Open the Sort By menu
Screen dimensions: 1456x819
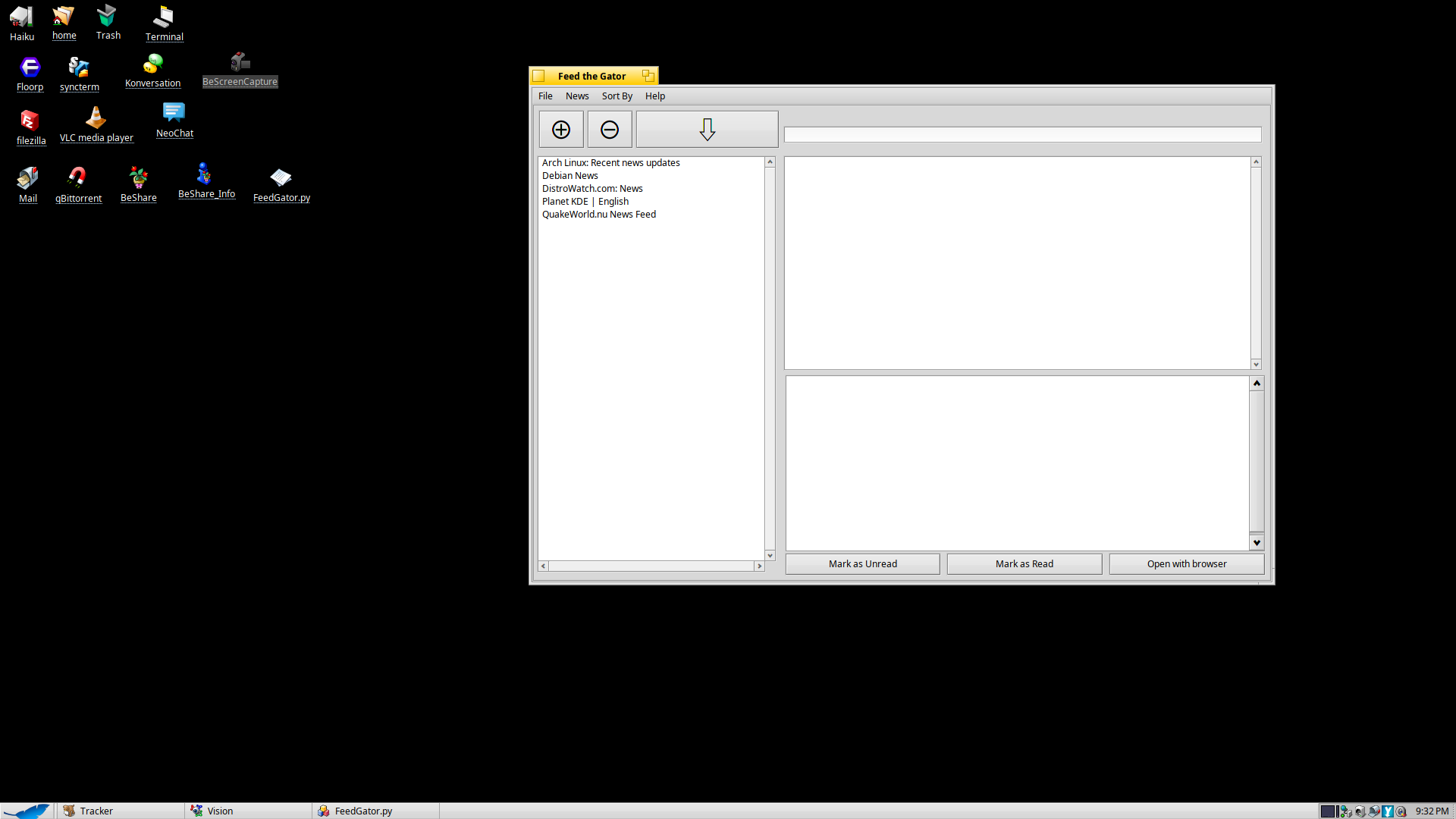pyautogui.click(x=617, y=96)
